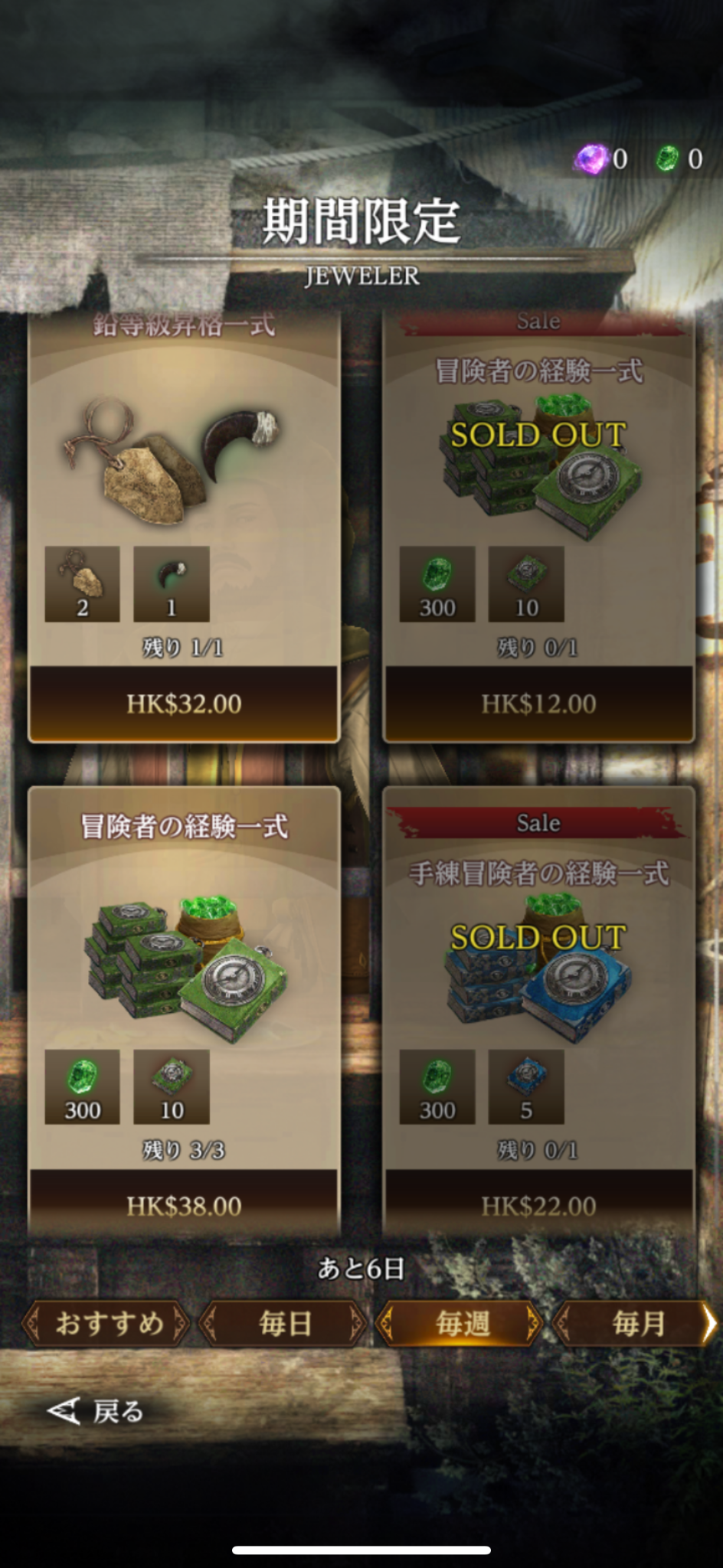
Task: Tap green guidebook 10 icon in HK$38.00 pack
Action: tap(172, 1086)
